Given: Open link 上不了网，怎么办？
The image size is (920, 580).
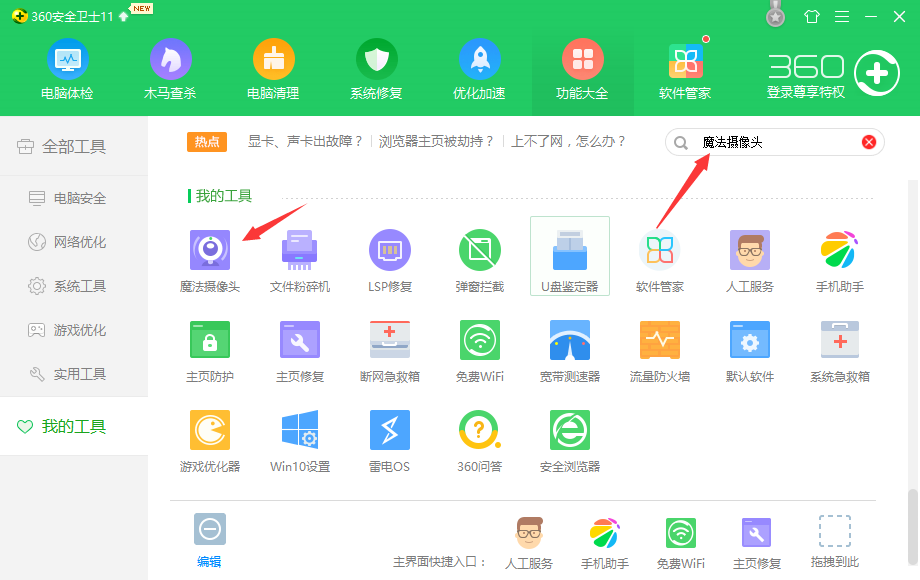Looking at the screenshot, I should pyautogui.click(x=569, y=141).
